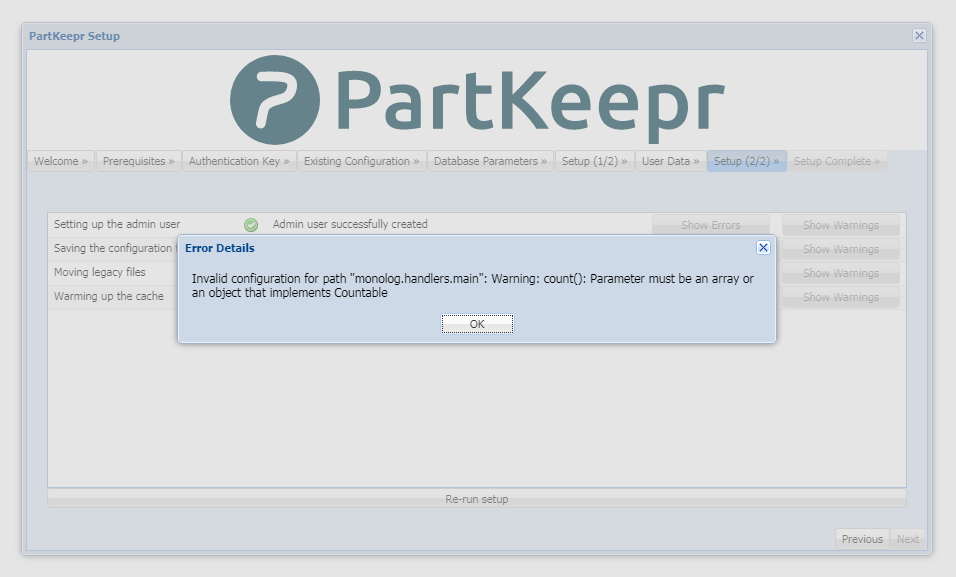Open the Setup (1/2) tab
The width and height of the screenshot is (956, 577).
pyautogui.click(x=594, y=161)
